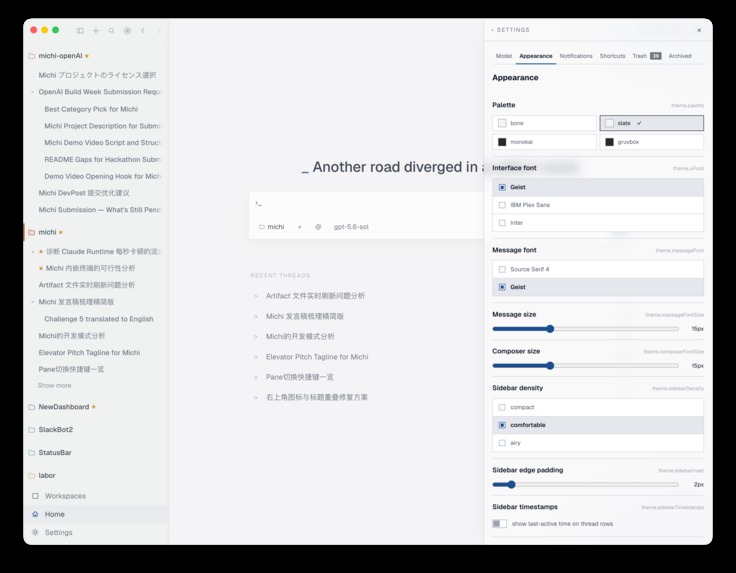This screenshot has width=736, height=573.
Task: Open Best Category Pick for Michi thread
Action: [x=91, y=109]
